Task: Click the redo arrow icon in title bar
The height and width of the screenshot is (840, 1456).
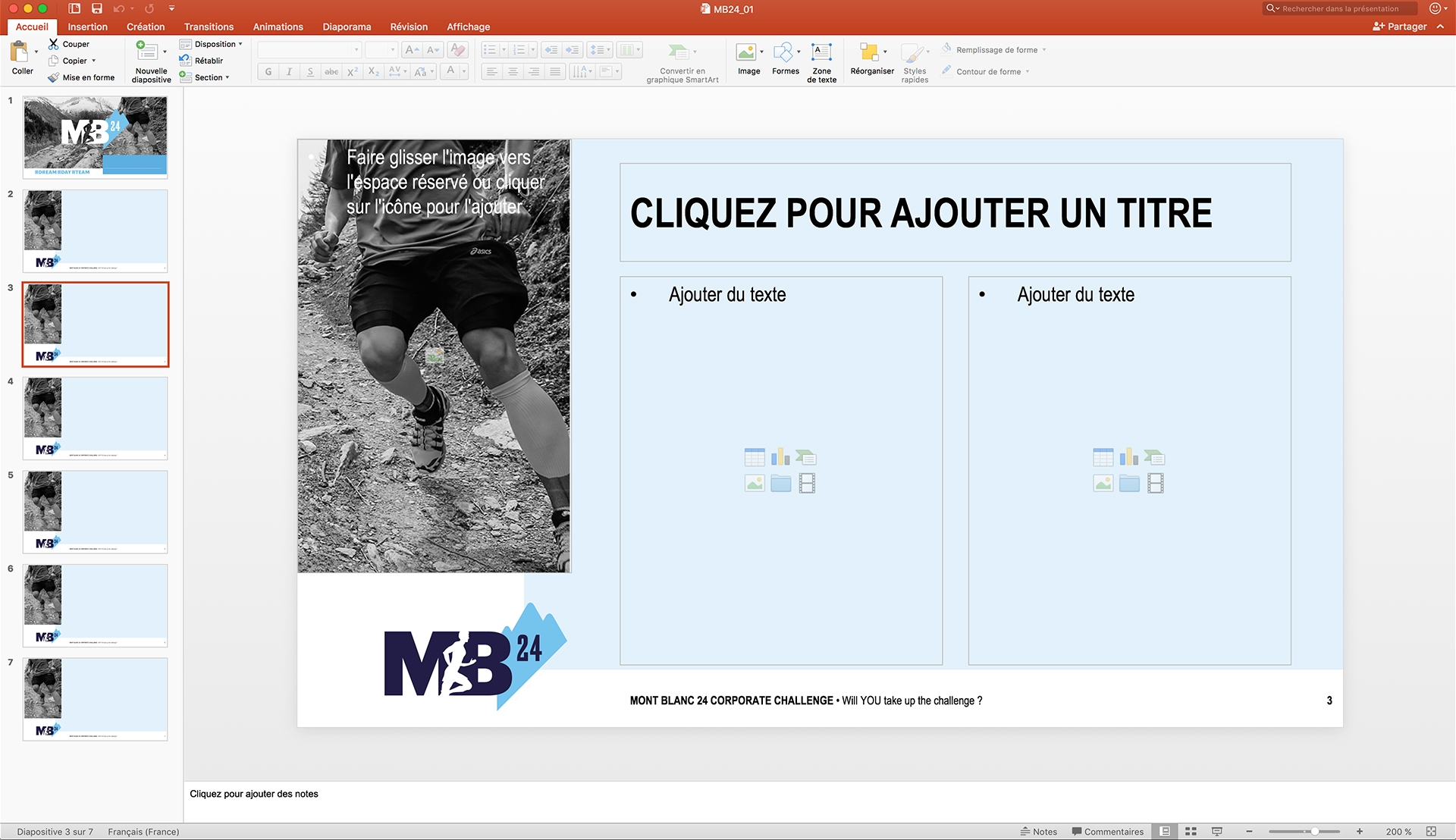Action: [x=149, y=8]
